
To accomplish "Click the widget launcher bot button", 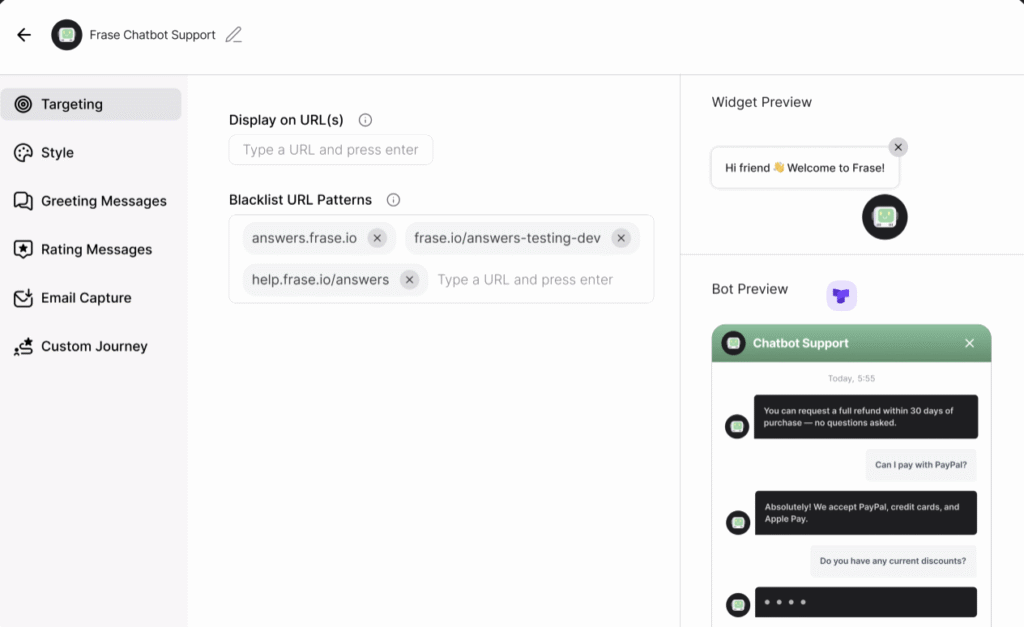I will point(884,217).
